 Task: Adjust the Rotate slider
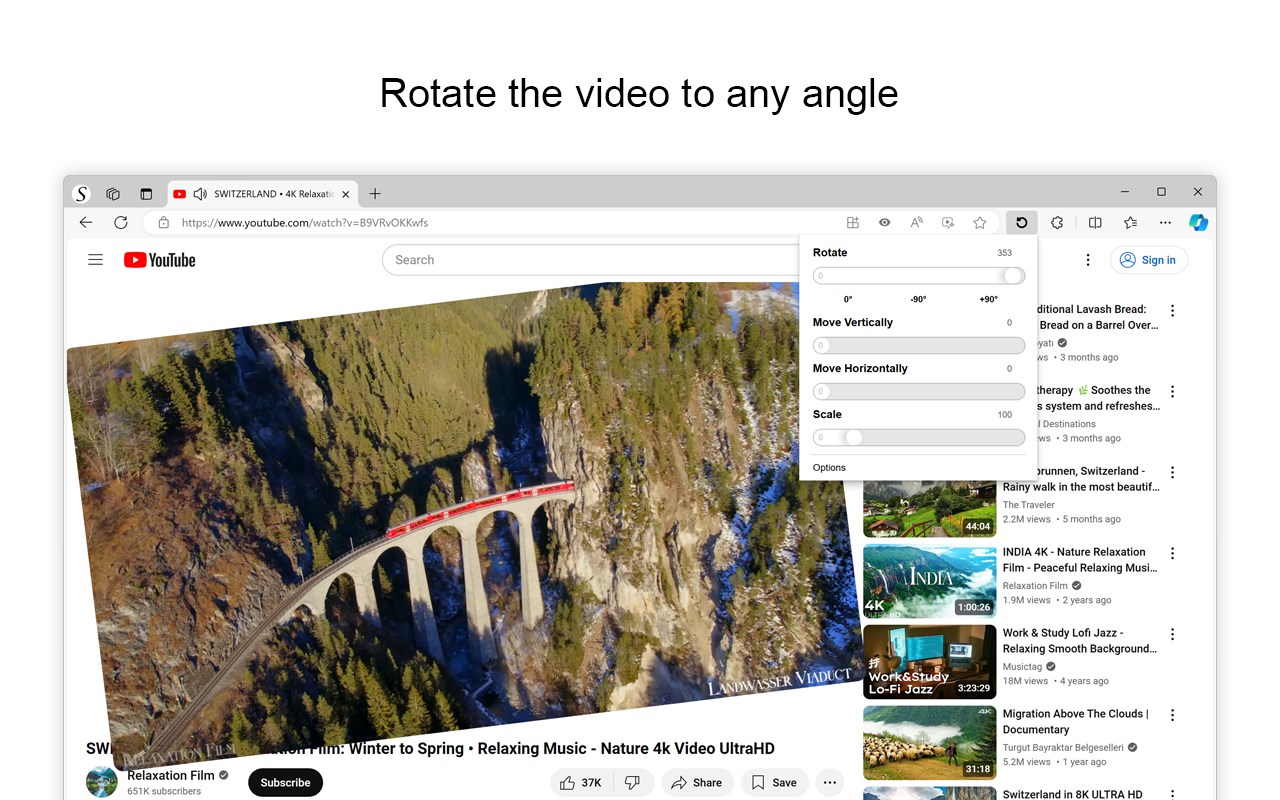point(919,276)
